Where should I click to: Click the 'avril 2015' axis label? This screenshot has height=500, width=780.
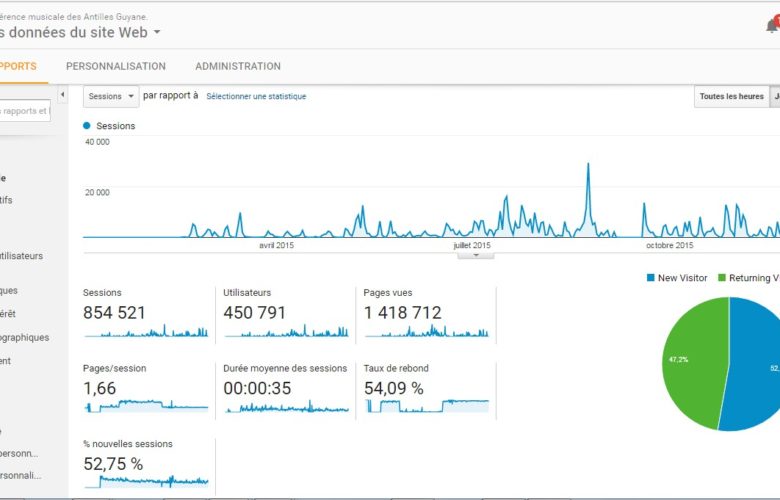tap(276, 245)
